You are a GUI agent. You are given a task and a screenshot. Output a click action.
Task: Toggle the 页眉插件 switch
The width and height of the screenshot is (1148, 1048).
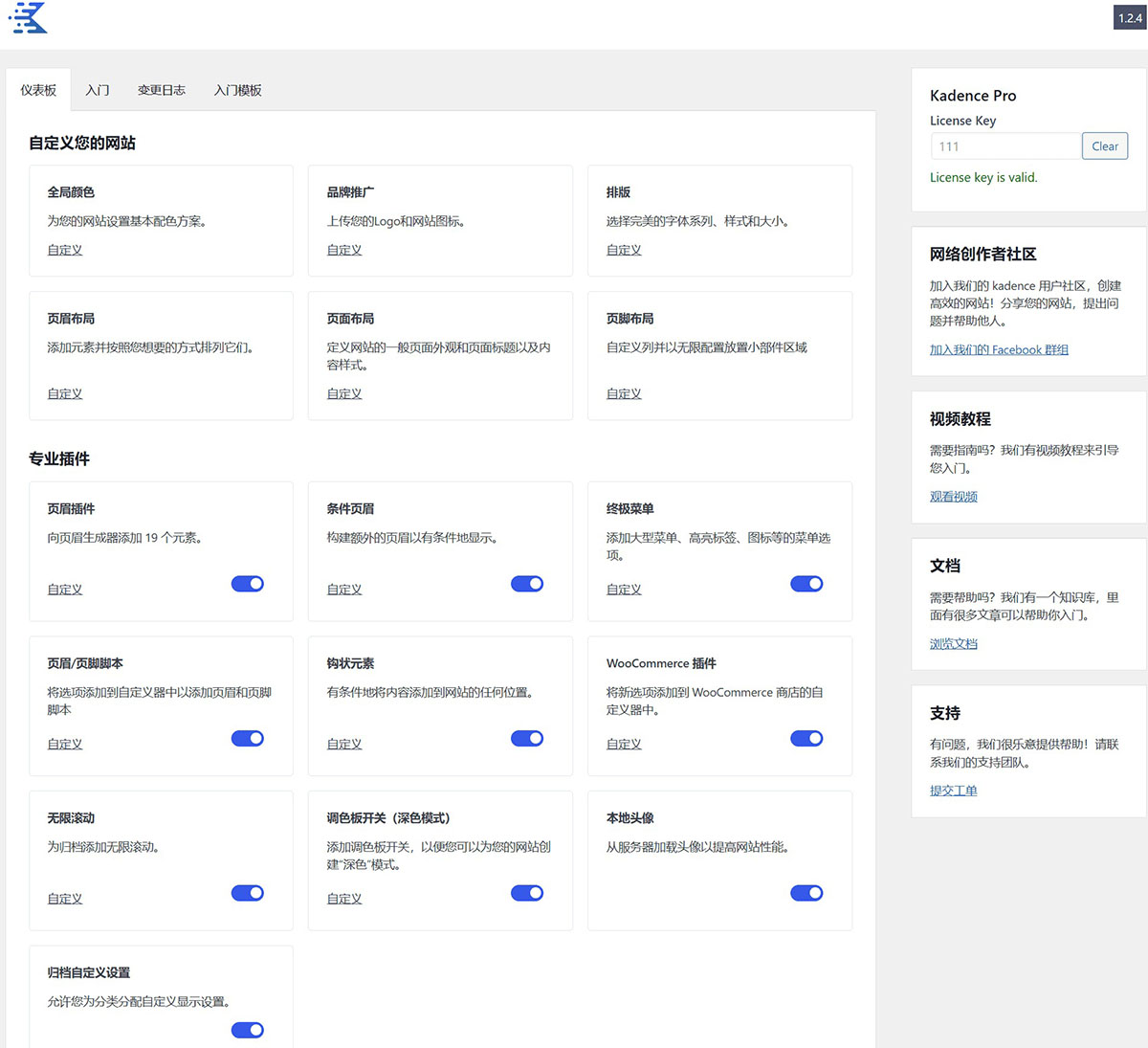coord(248,584)
